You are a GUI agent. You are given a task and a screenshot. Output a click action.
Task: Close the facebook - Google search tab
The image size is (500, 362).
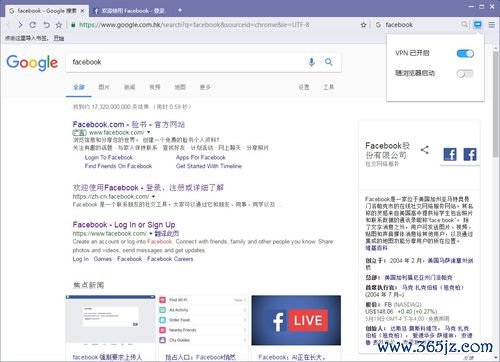point(83,11)
